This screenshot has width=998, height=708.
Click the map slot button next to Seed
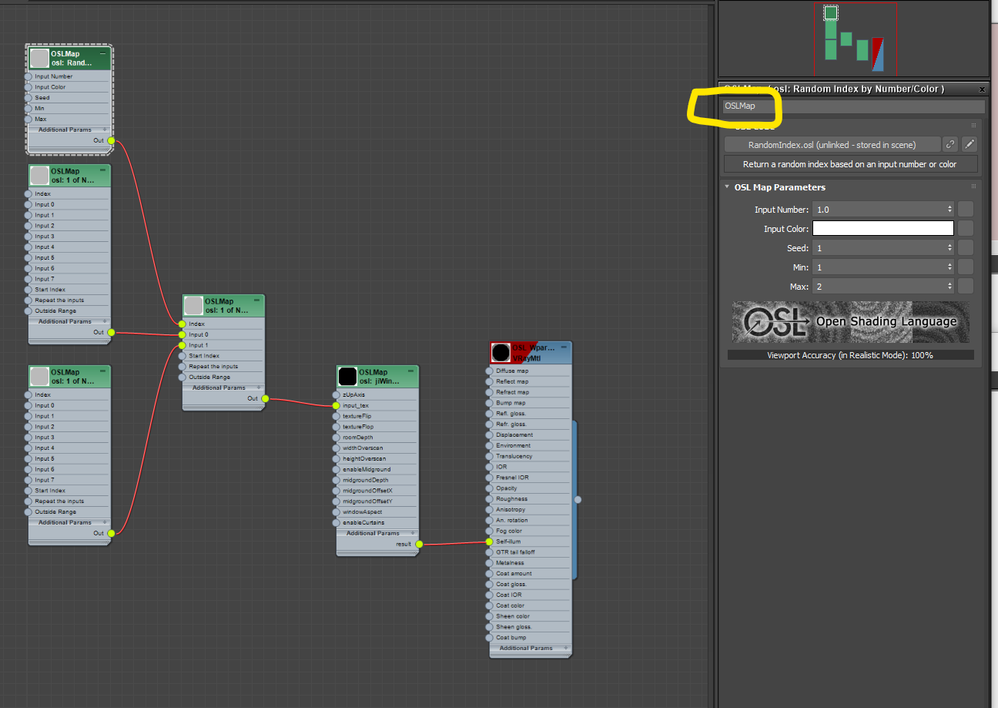966,248
